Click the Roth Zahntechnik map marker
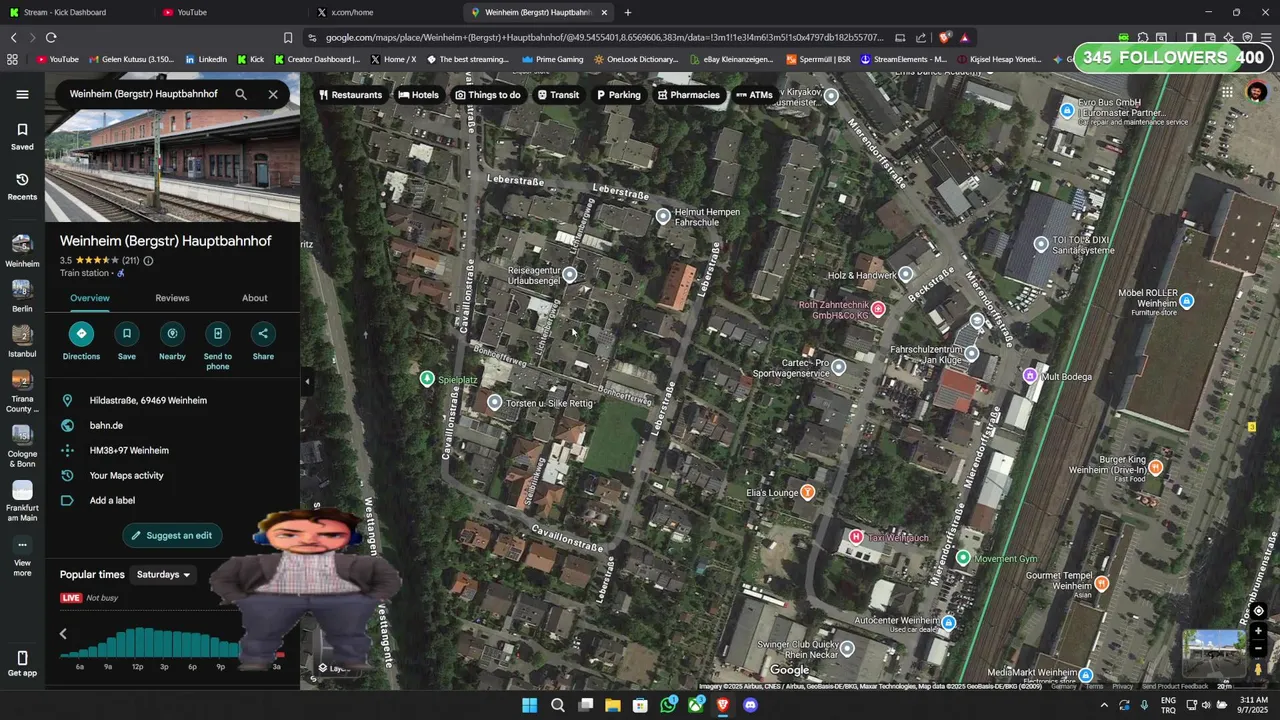 pyautogui.click(x=878, y=309)
